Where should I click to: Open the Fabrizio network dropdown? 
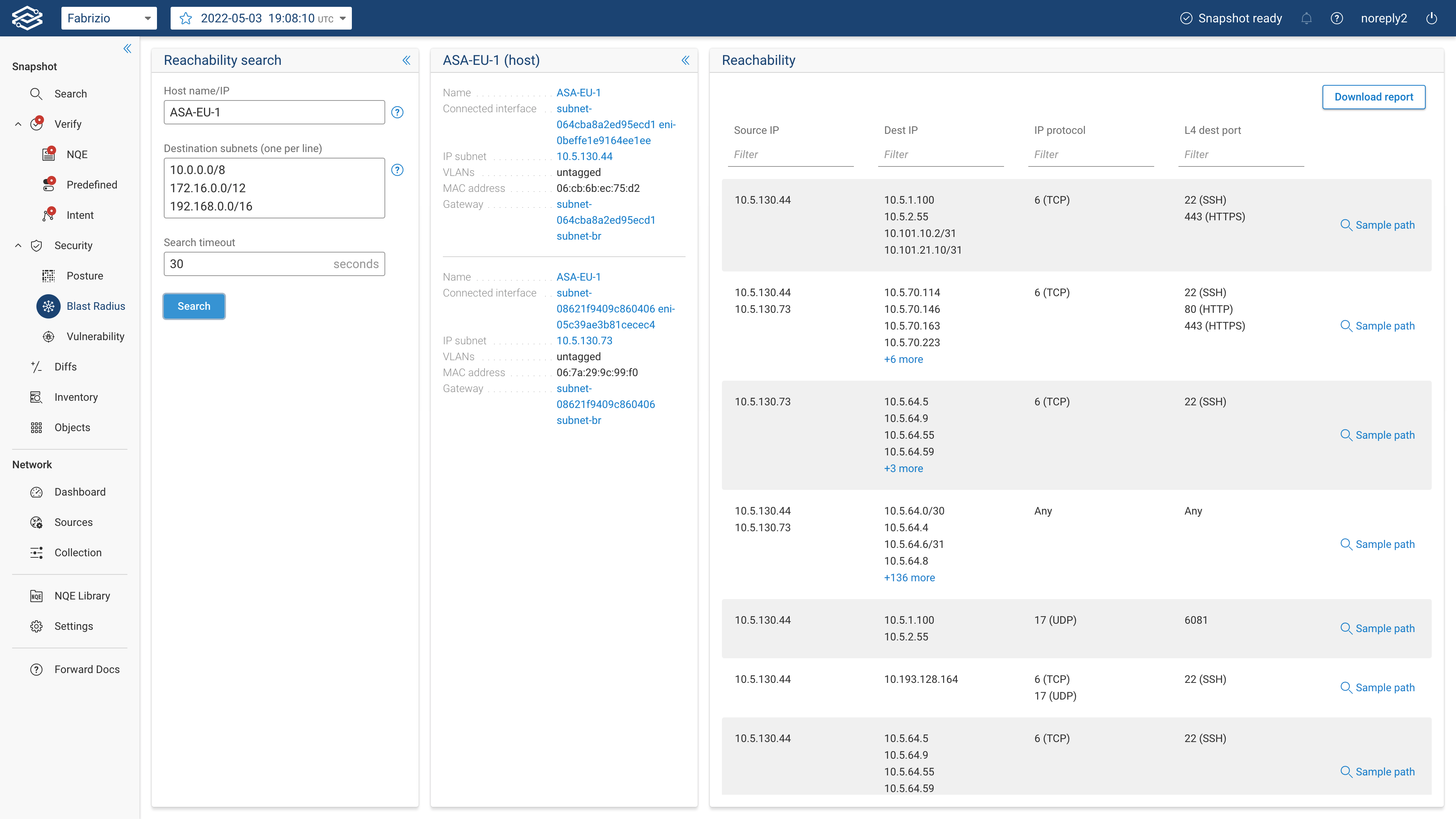click(108, 18)
